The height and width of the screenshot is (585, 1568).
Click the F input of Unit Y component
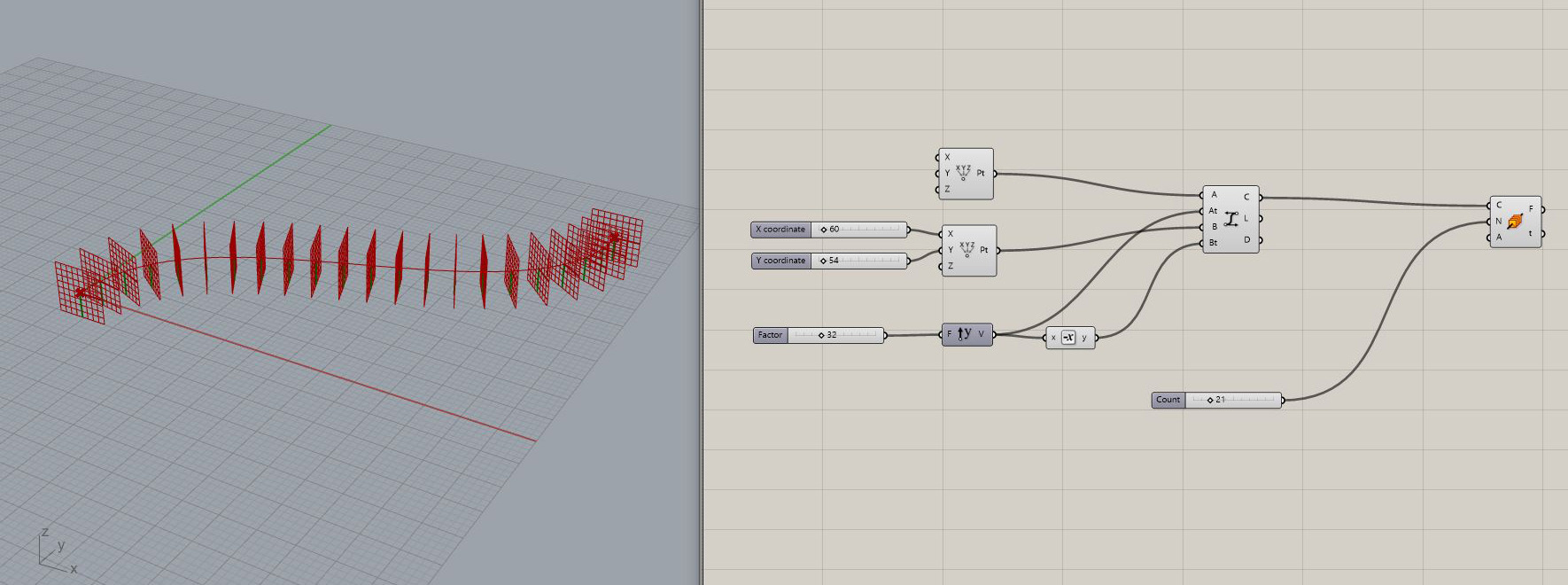click(x=950, y=335)
